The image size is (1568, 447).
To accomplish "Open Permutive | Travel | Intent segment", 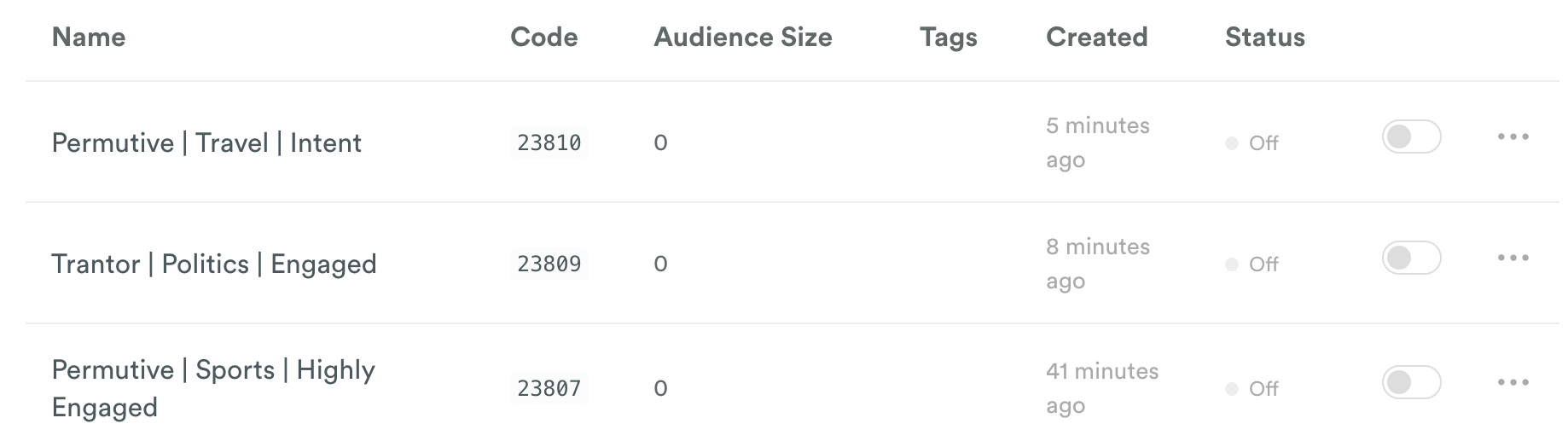I will (206, 142).
